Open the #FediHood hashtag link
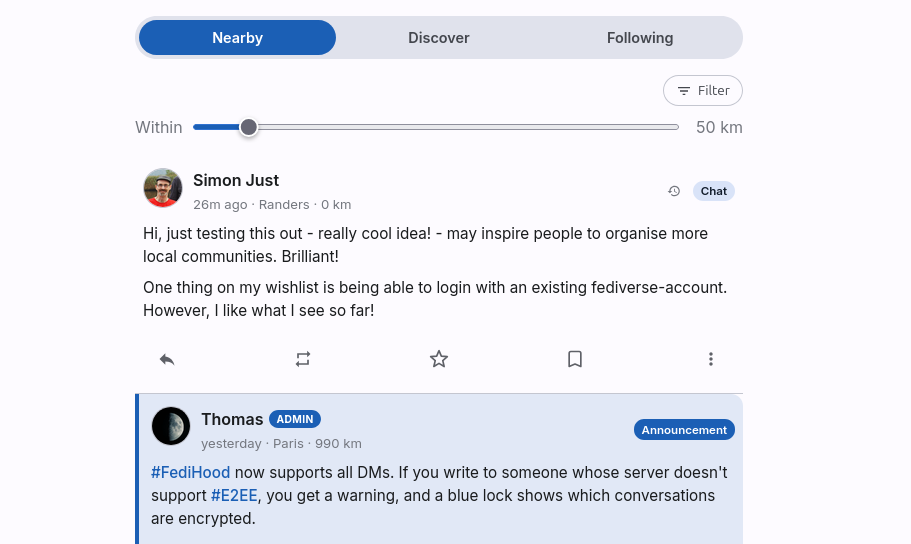This screenshot has height=544, width=911. (x=191, y=473)
